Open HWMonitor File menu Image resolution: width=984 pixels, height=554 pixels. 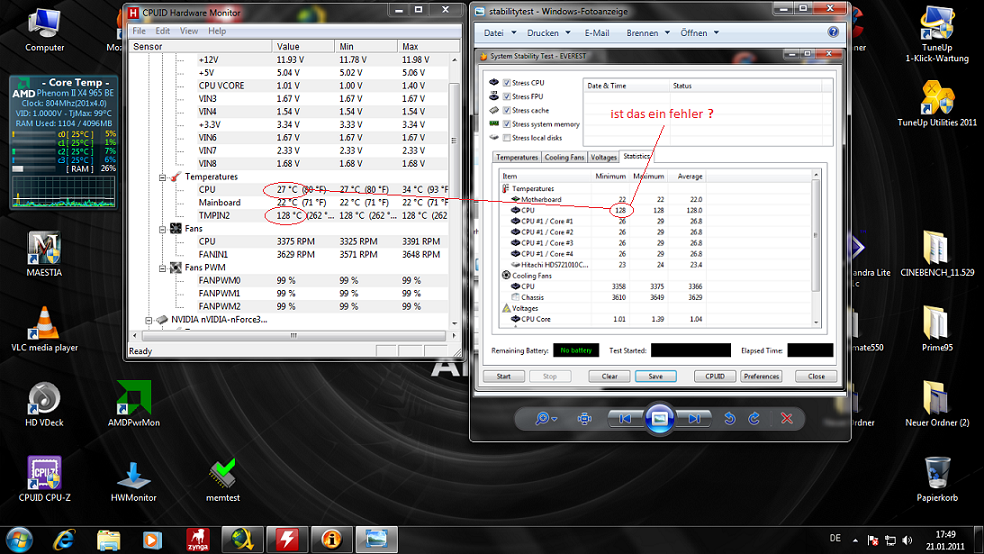[139, 31]
